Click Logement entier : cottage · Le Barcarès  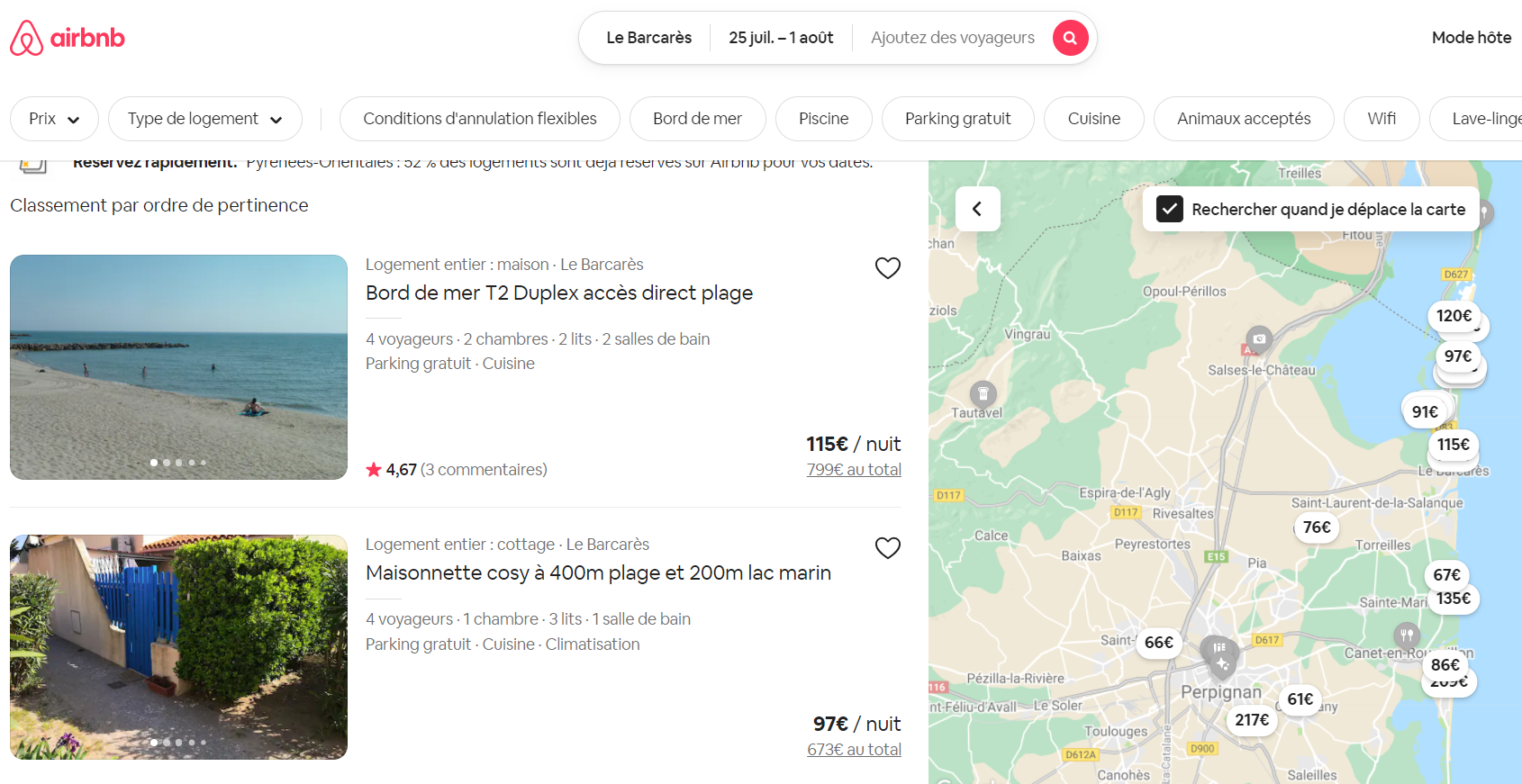click(x=507, y=545)
